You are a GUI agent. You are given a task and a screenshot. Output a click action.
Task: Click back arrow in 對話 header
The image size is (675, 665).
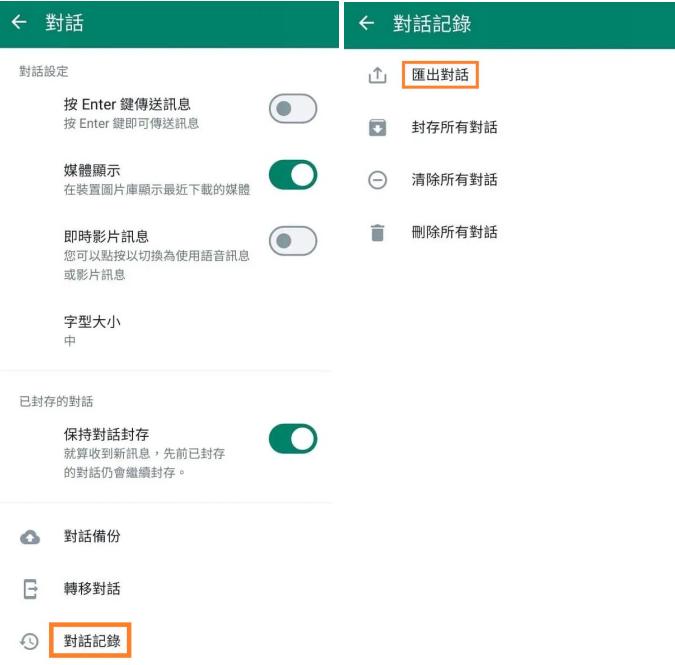pyautogui.click(x=19, y=23)
